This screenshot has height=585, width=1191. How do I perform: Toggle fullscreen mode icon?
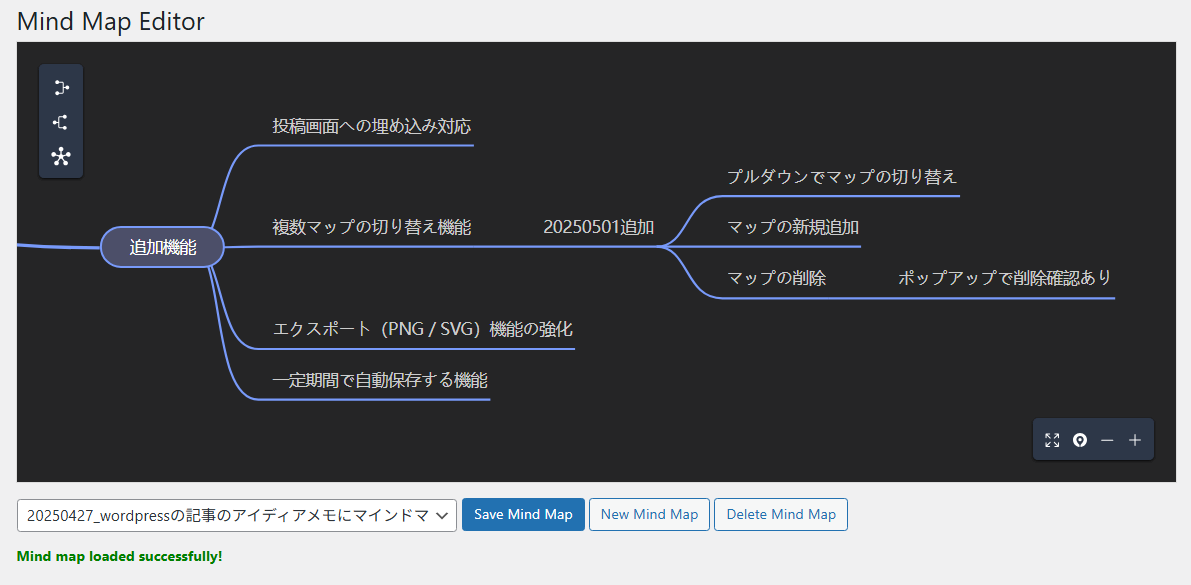click(x=1052, y=440)
